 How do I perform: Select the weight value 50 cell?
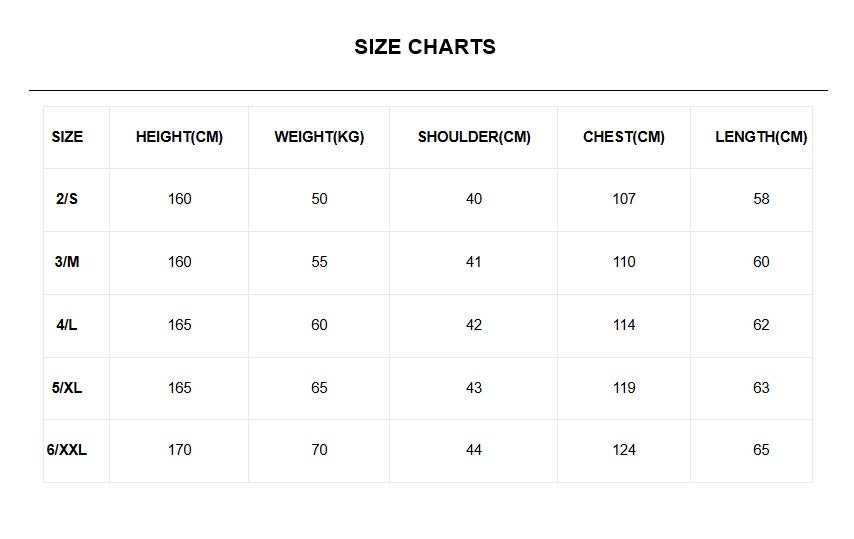319,199
